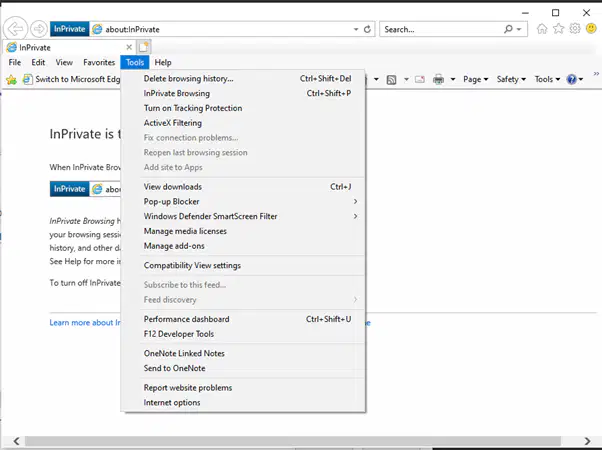Open the Edit menu
The height and width of the screenshot is (450, 602).
(x=38, y=62)
